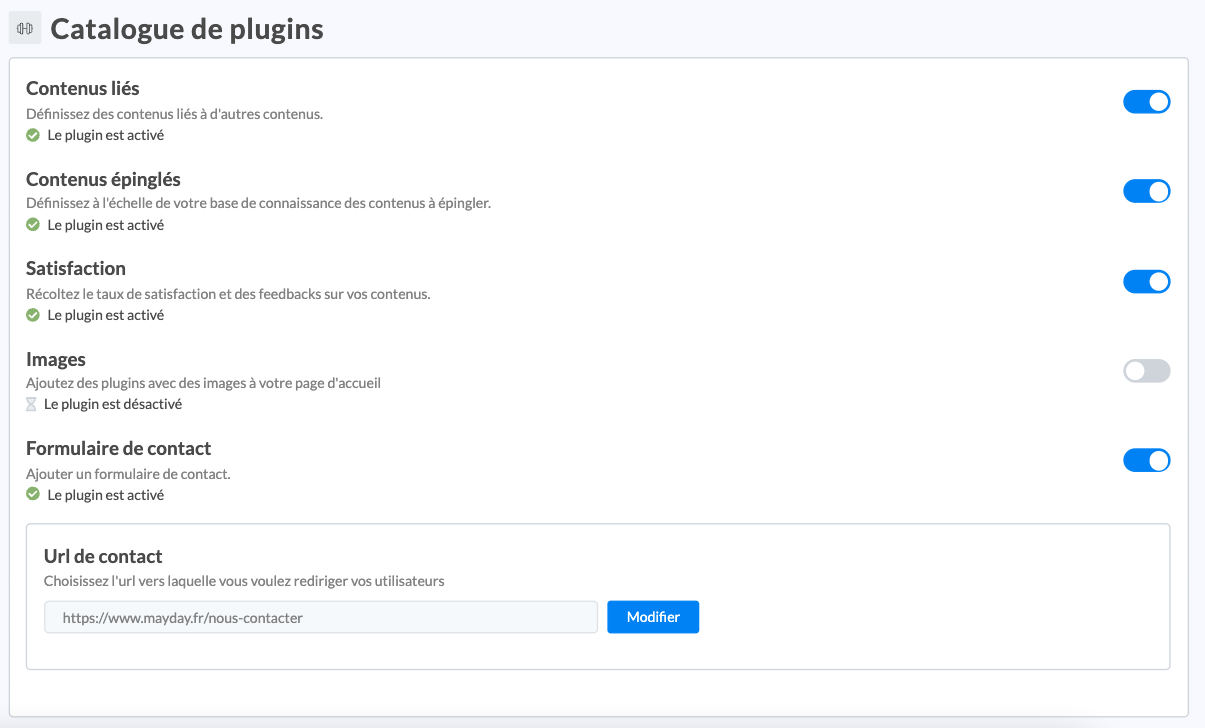Click the Contenus épinglés plugin heading
The height and width of the screenshot is (728, 1205).
[103, 179]
